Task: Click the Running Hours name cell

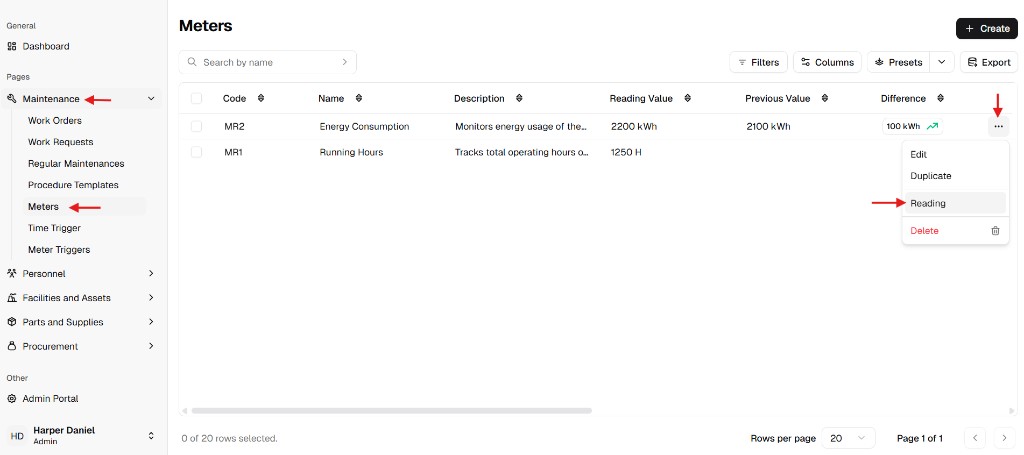Action: click(351, 152)
